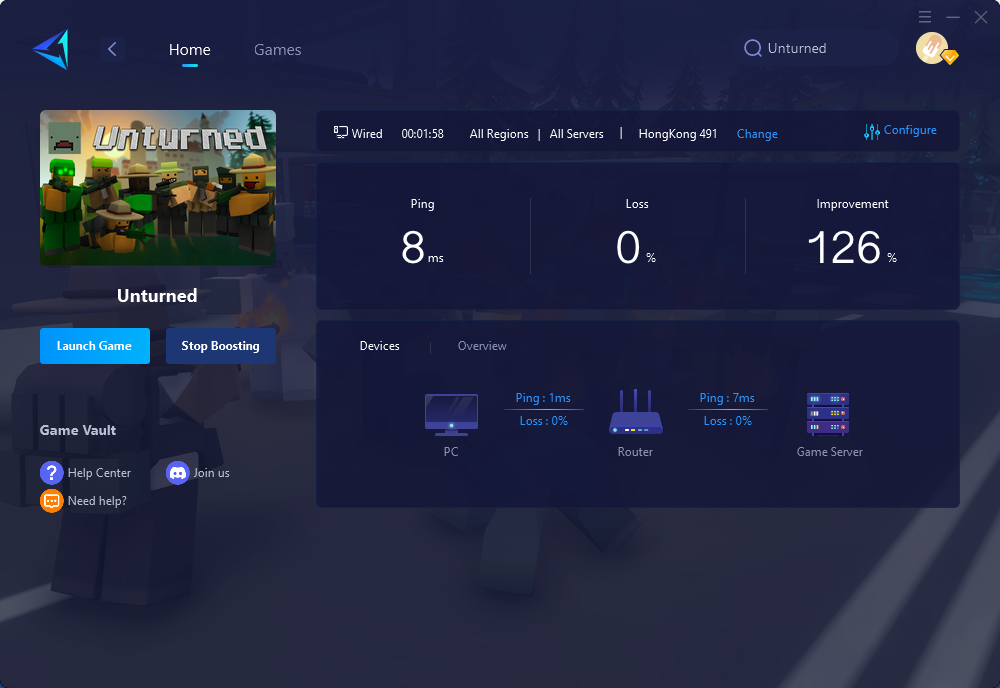Click the Join us link

pos(211,473)
